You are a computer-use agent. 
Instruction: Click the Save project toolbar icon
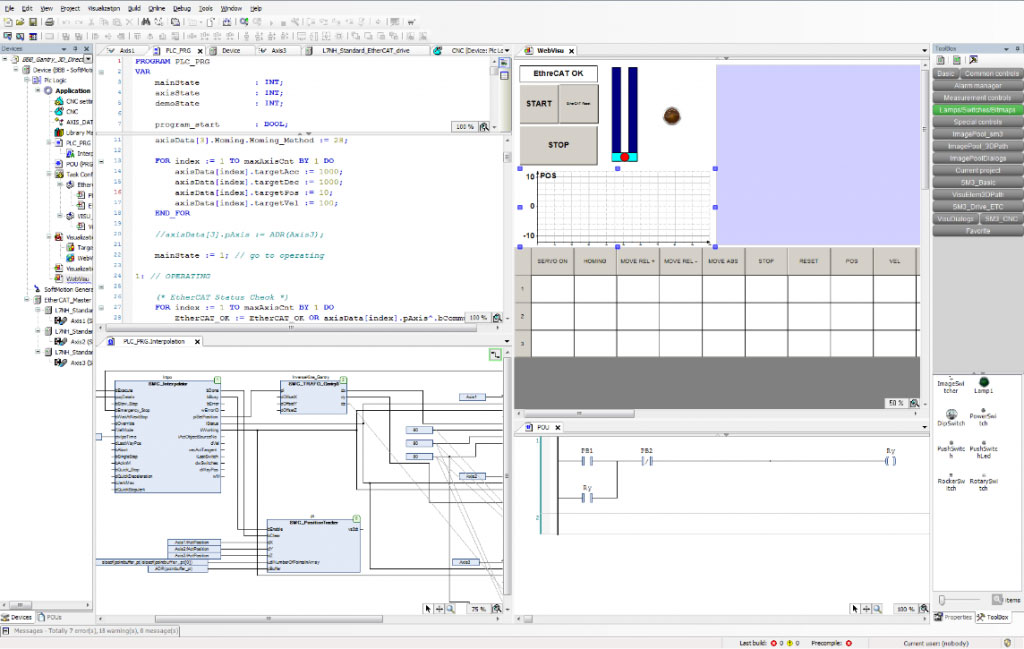tap(33, 22)
